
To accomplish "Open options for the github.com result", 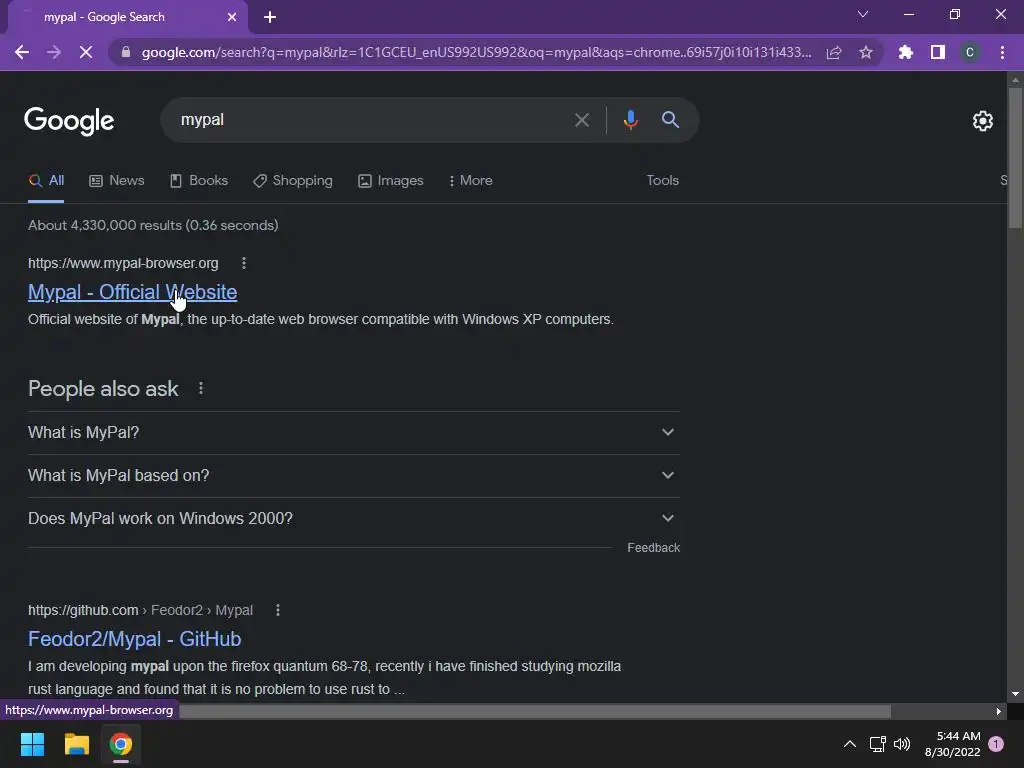I will 278,610.
